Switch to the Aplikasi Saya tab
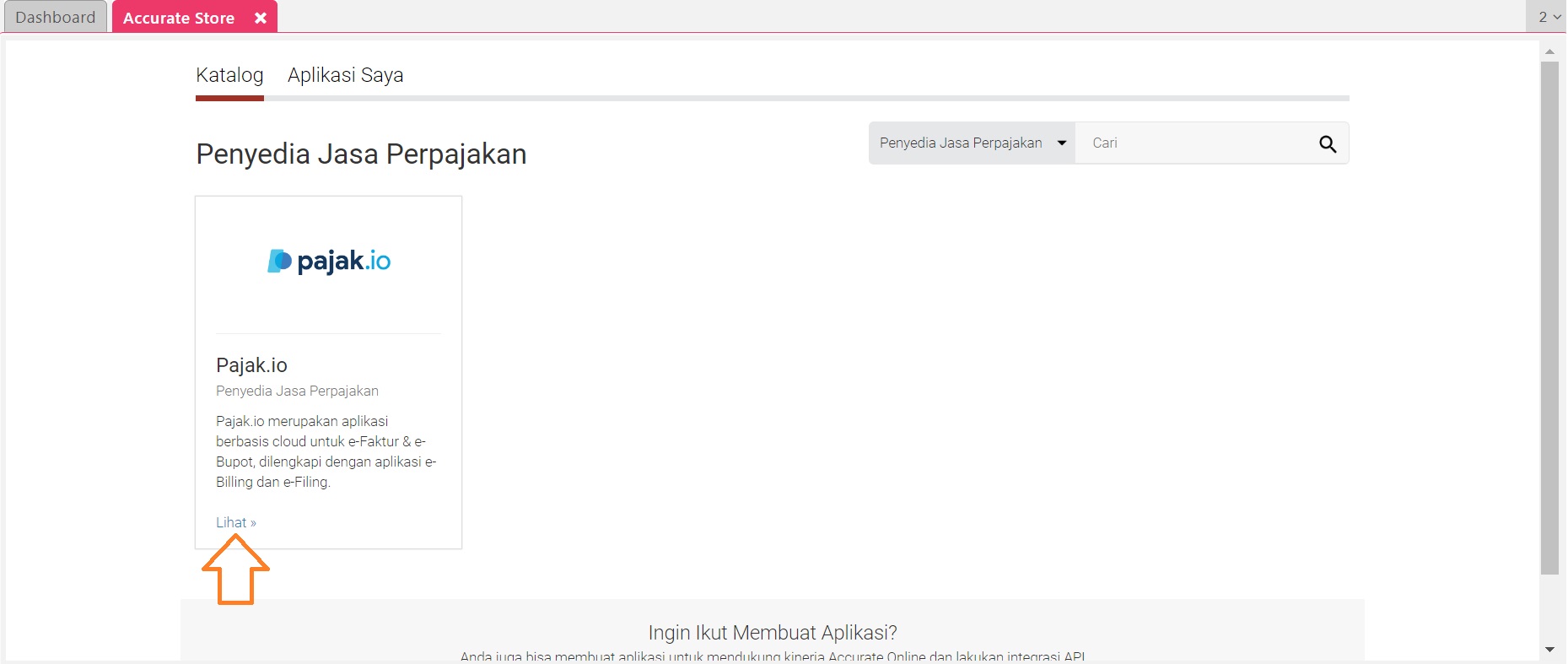Image resolution: width=1568 pixels, height=664 pixels. [x=345, y=75]
